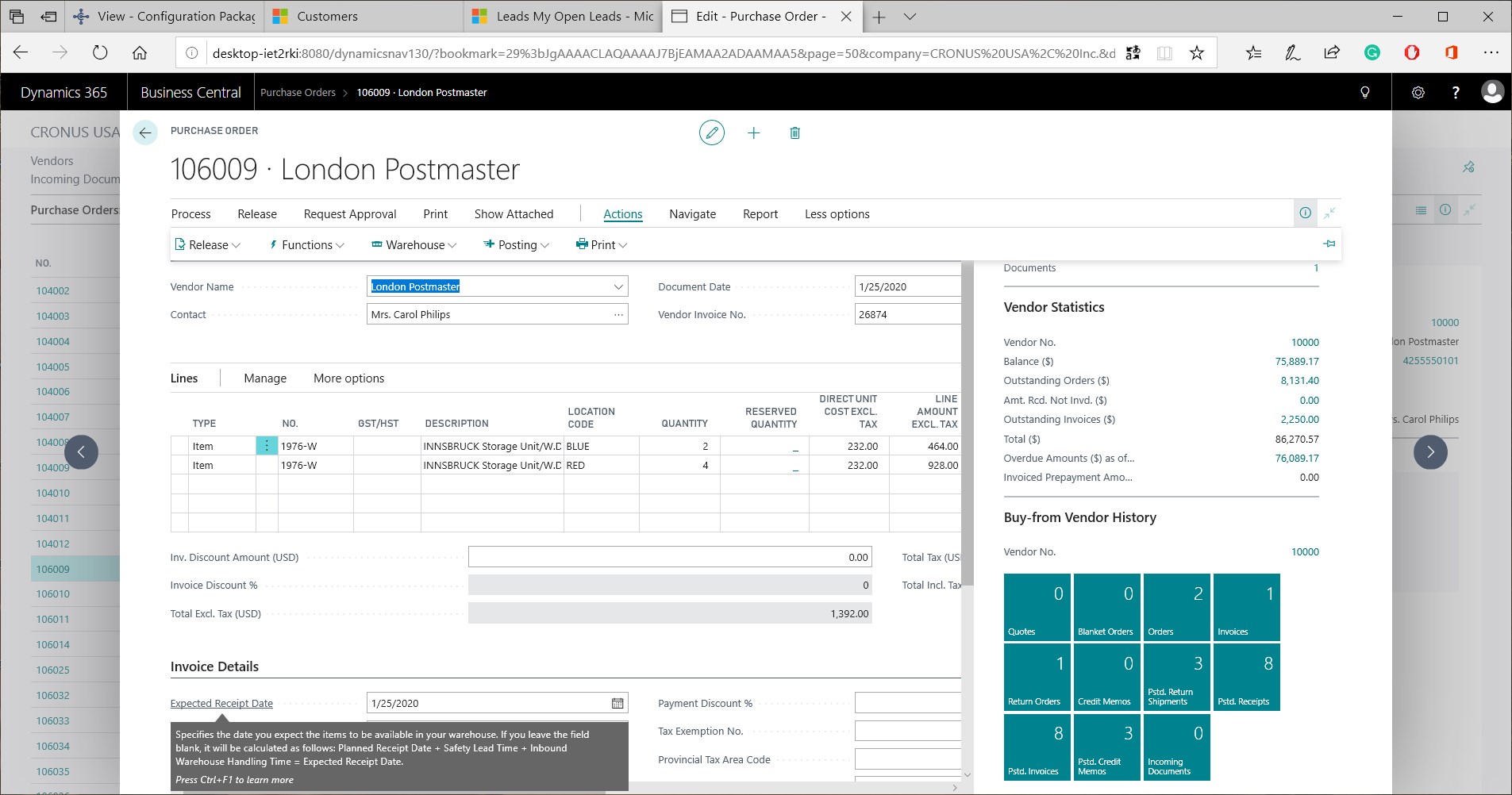Click the Expected Receipt Date label link
Screen dimensions: 1512x795
[x=221, y=704]
